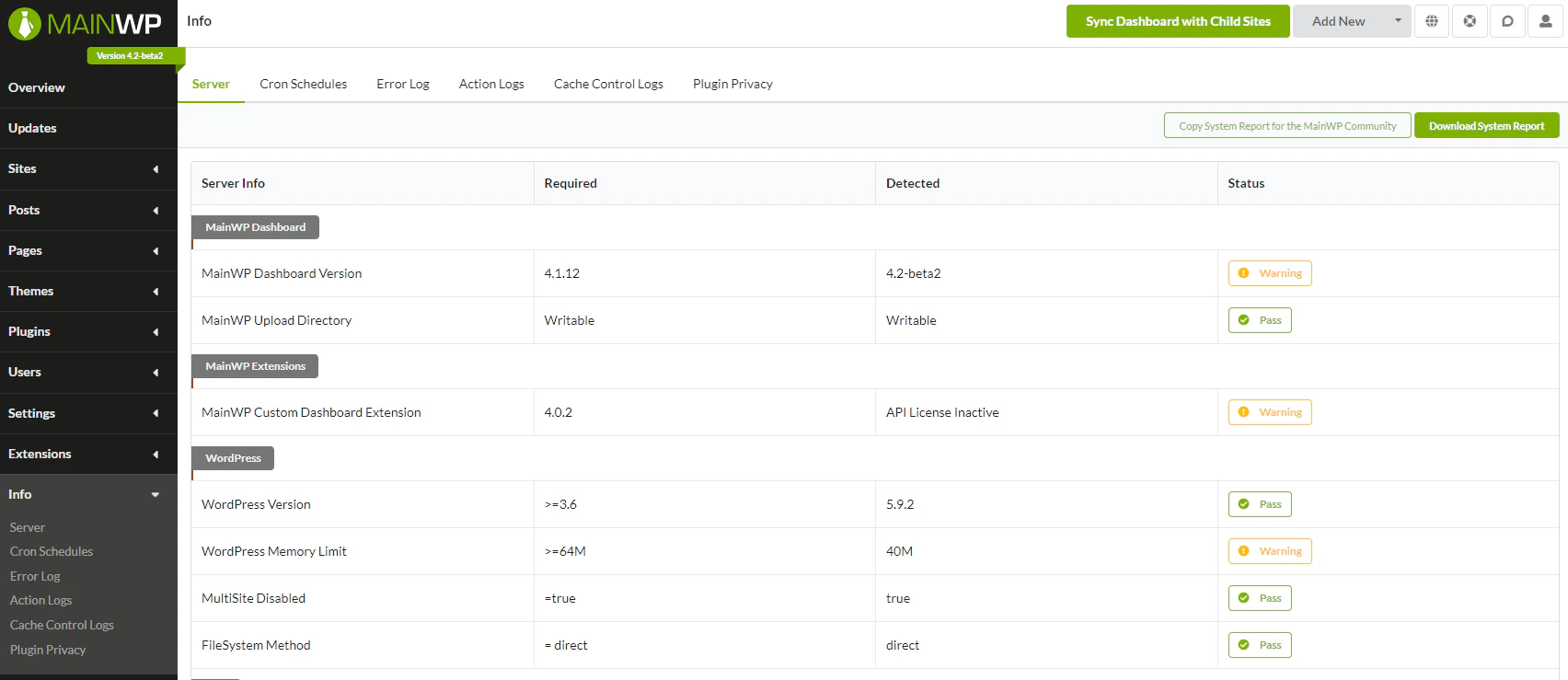Select the WordPress Memory Limit row label
The width and height of the screenshot is (1568, 680).
point(274,551)
